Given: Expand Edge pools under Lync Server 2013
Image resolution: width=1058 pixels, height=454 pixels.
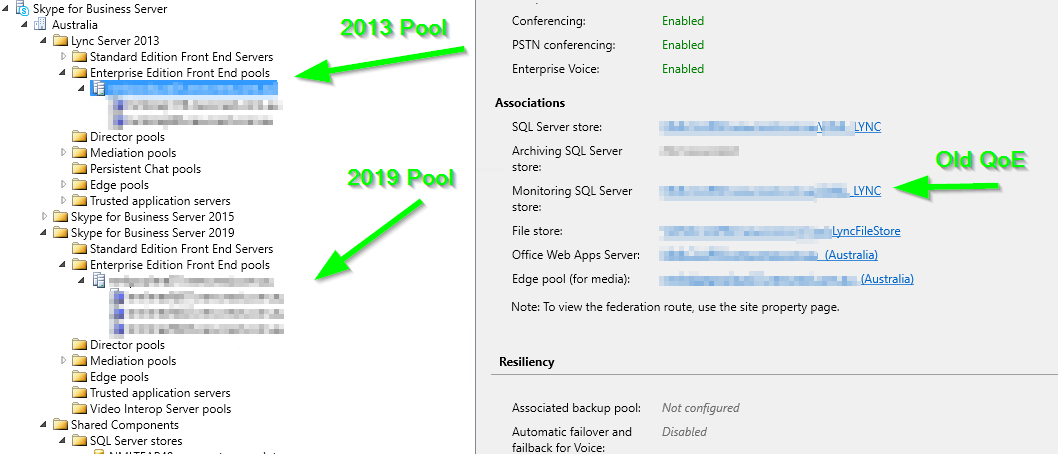Looking at the screenshot, I should 63,185.
